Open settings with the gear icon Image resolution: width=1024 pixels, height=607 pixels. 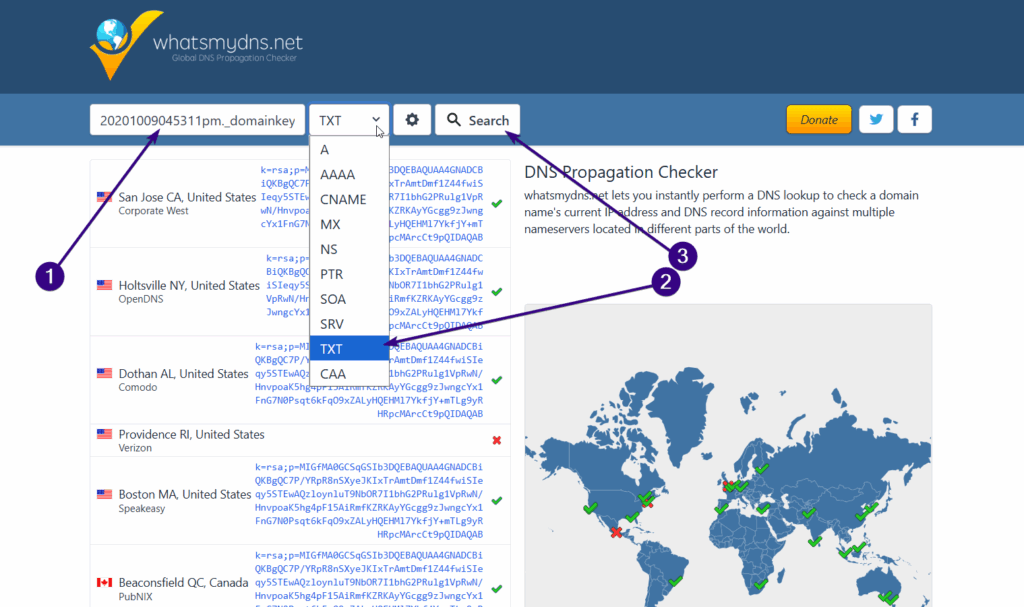click(x=411, y=120)
